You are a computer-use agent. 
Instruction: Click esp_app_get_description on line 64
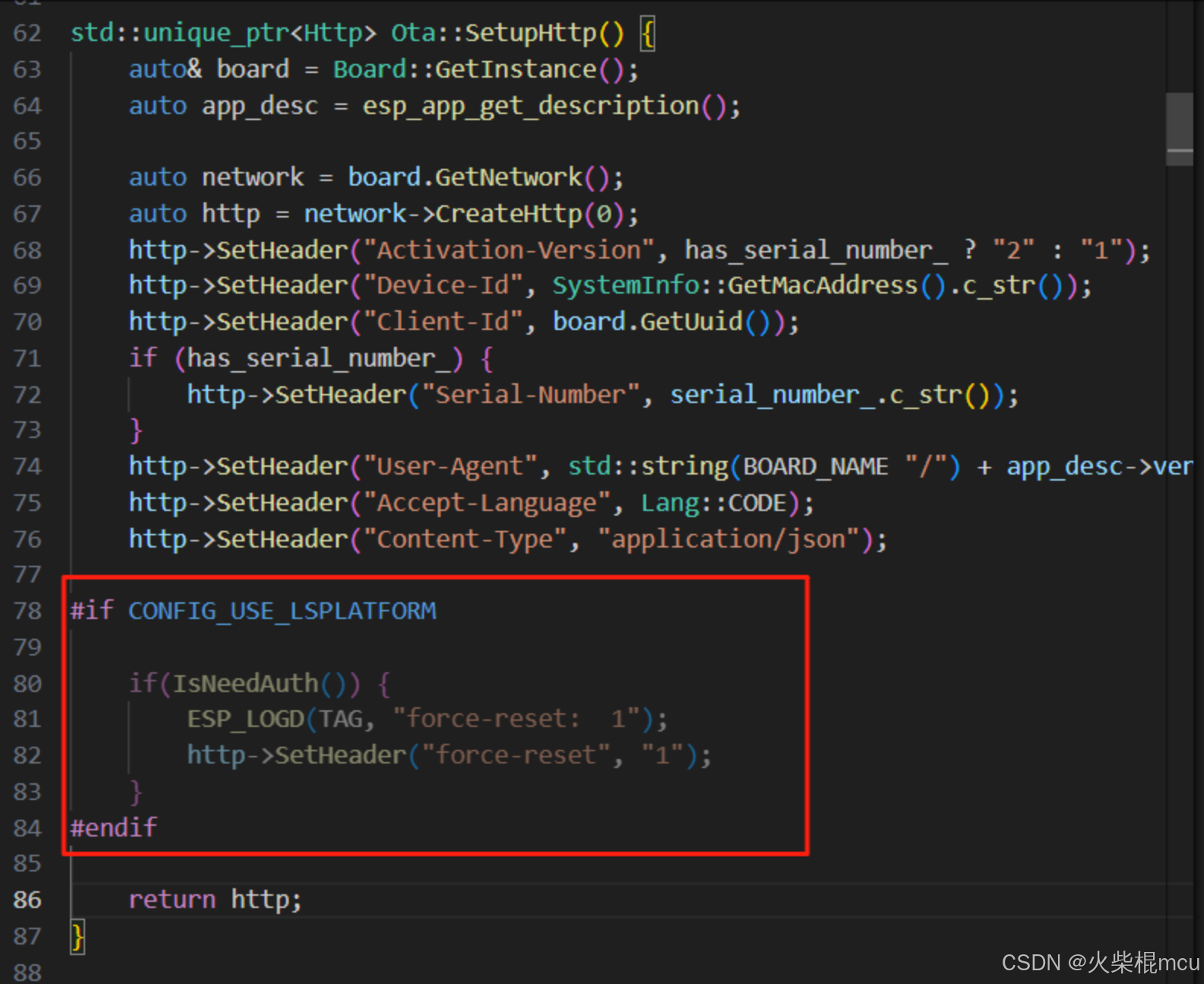click(x=531, y=106)
